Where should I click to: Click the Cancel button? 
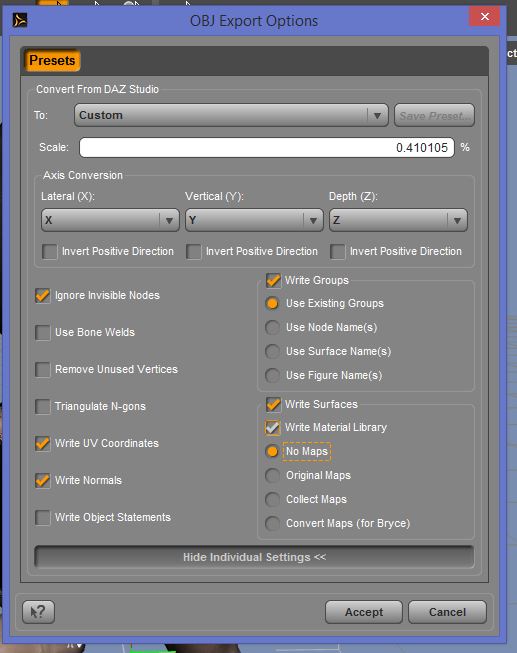coord(447,612)
